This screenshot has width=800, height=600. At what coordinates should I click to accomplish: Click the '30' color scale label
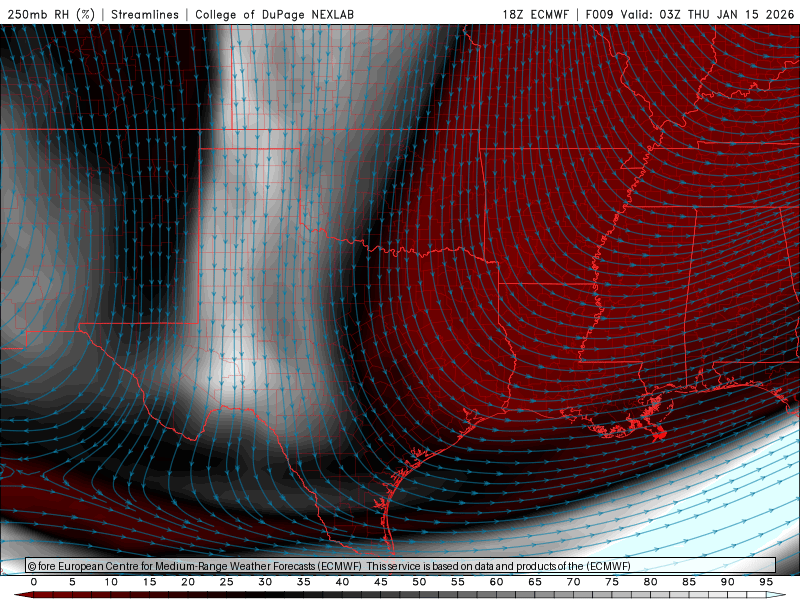pyautogui.click(x=265, y=582)
